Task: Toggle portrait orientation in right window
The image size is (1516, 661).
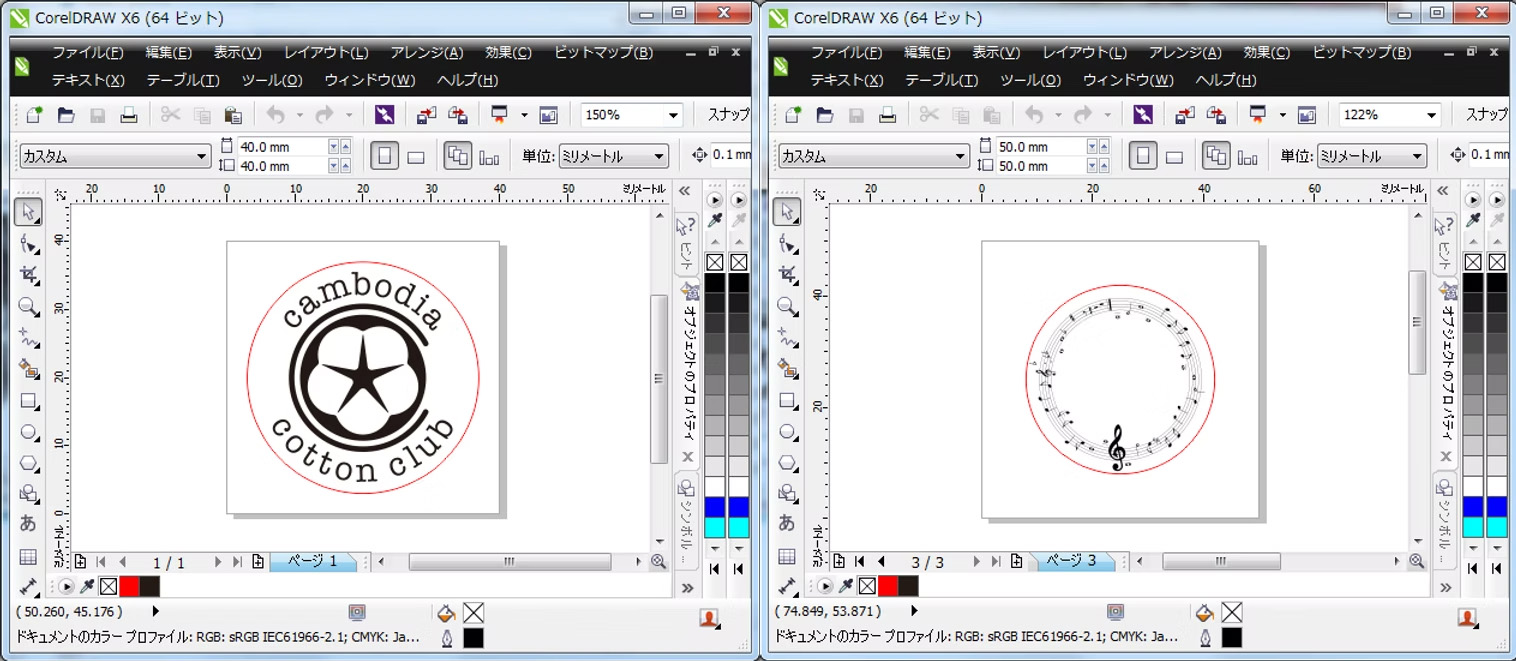Action: pyautogui.click(x=1143, y=157)
